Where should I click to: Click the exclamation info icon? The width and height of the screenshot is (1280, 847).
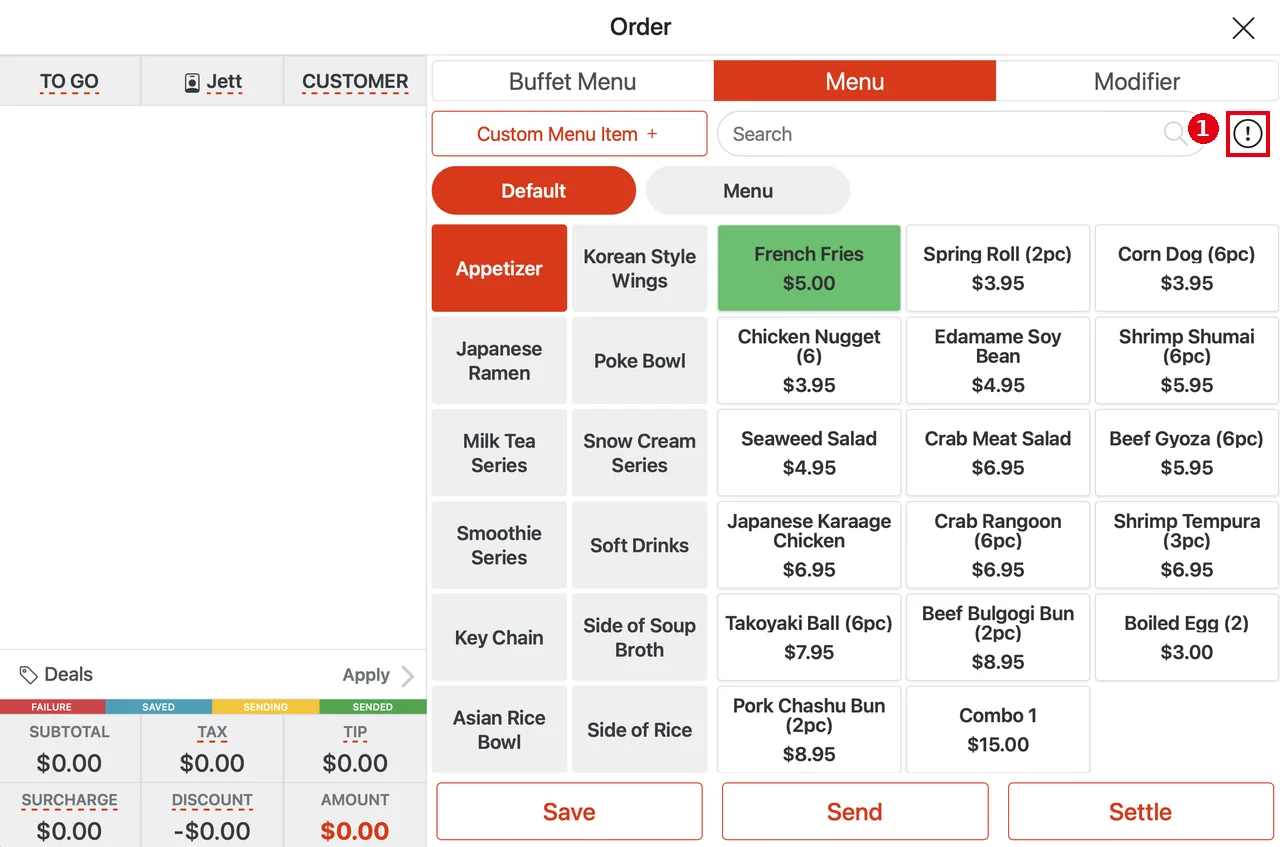click(x=1247, y=134)
